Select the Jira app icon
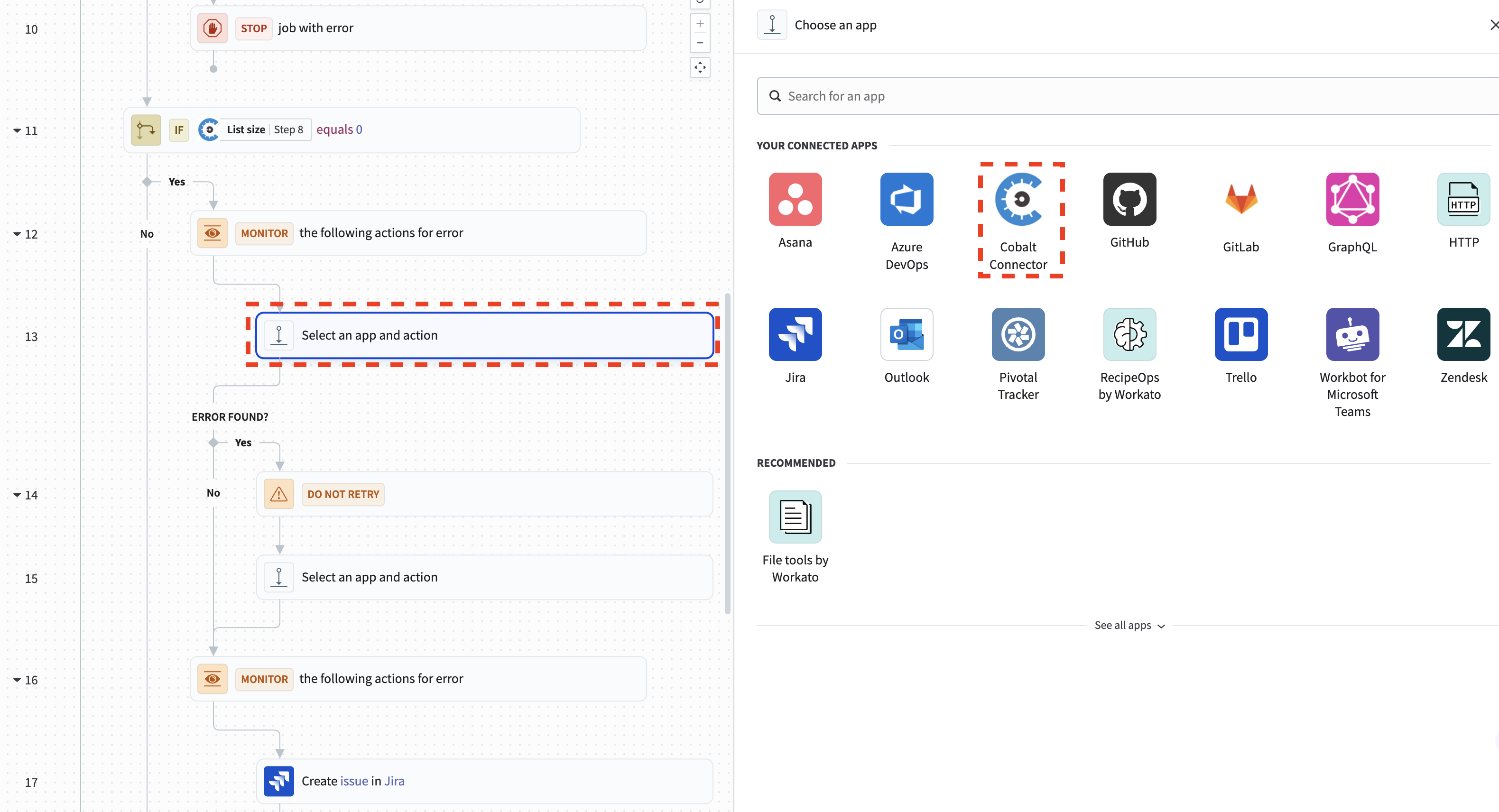1499x812 pixels. 795,334
